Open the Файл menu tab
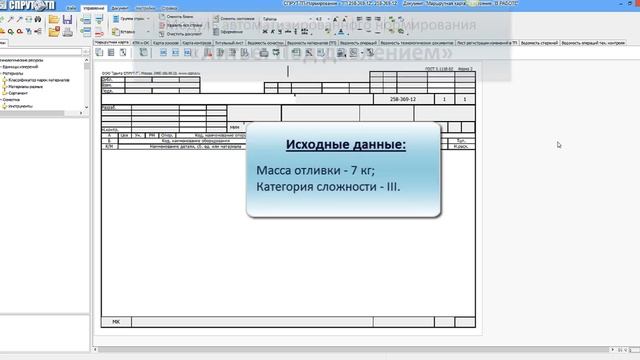 click(x=71, y=8)
